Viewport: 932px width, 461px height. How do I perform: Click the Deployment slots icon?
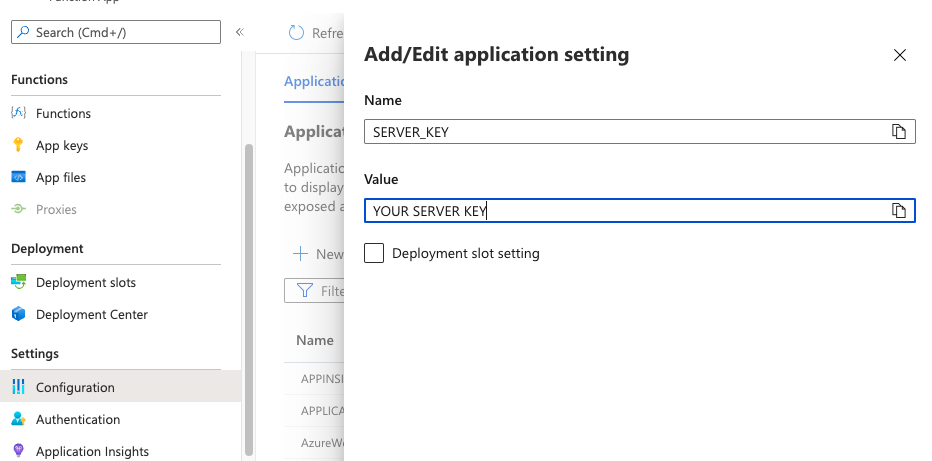[18, 282]
